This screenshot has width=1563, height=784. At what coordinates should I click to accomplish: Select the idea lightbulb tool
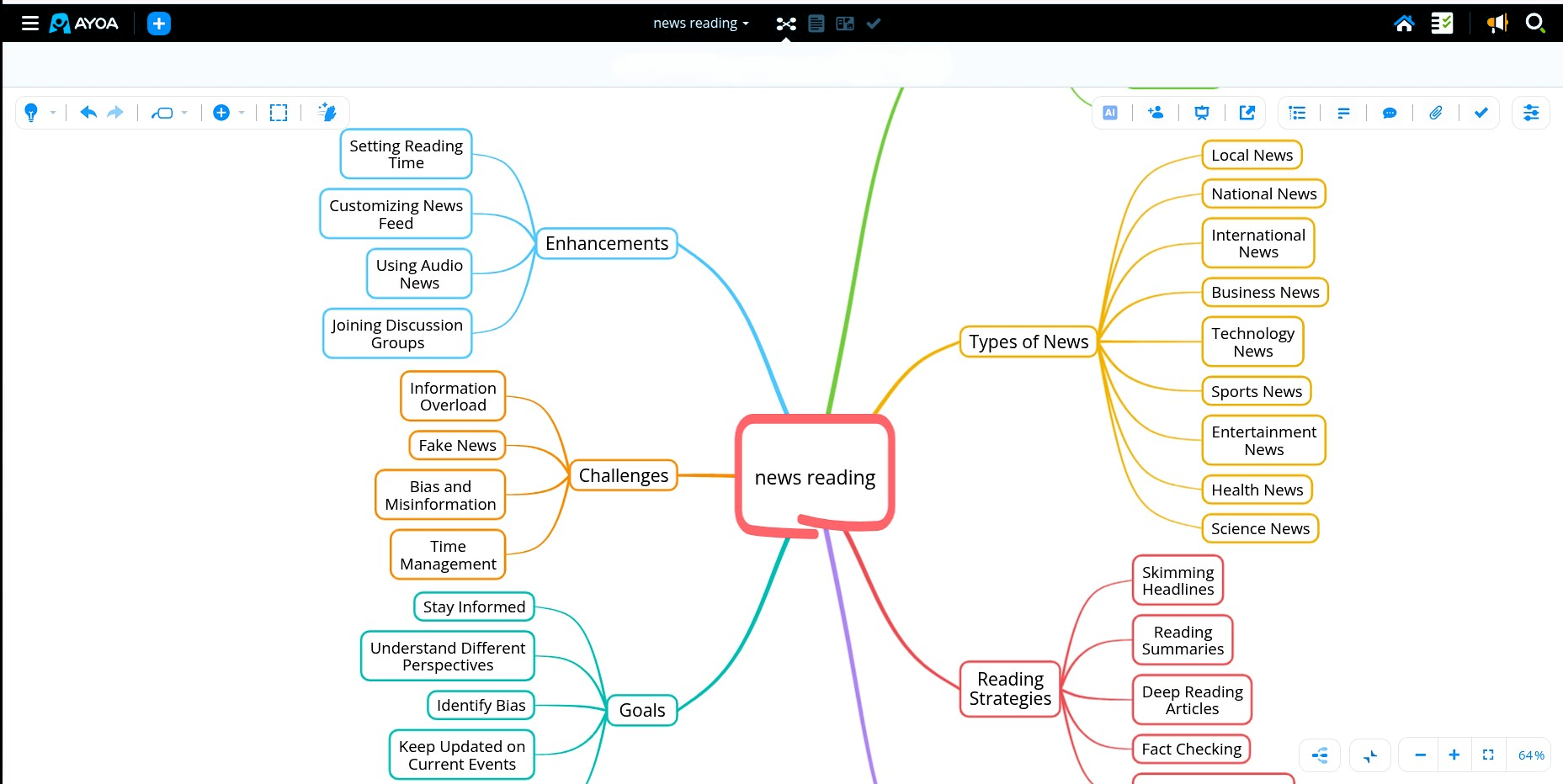(31, 113)
